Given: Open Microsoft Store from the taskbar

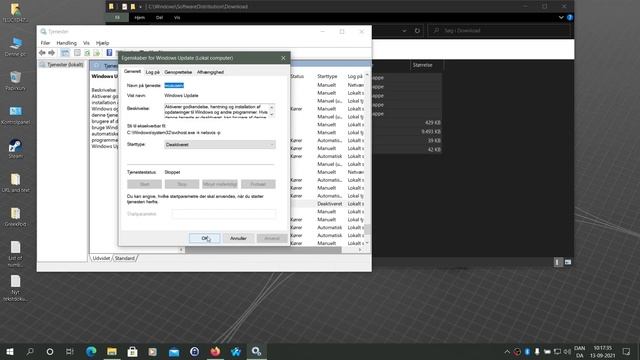Looking at the screenshot, I should 132,351.
